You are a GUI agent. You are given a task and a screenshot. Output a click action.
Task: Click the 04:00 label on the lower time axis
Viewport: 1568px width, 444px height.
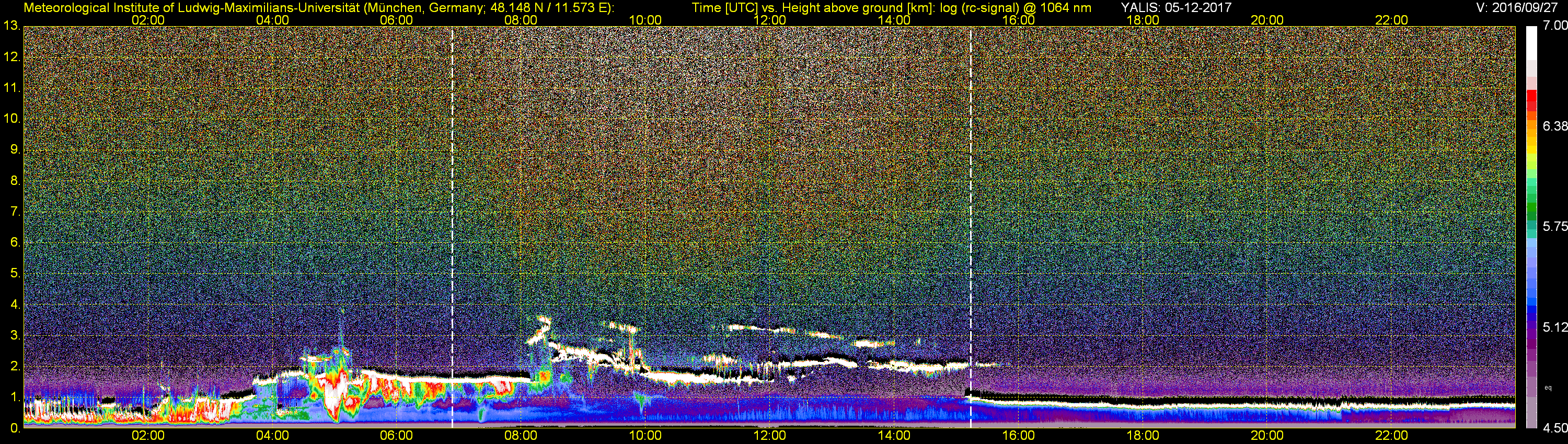[x=272, y=436]
